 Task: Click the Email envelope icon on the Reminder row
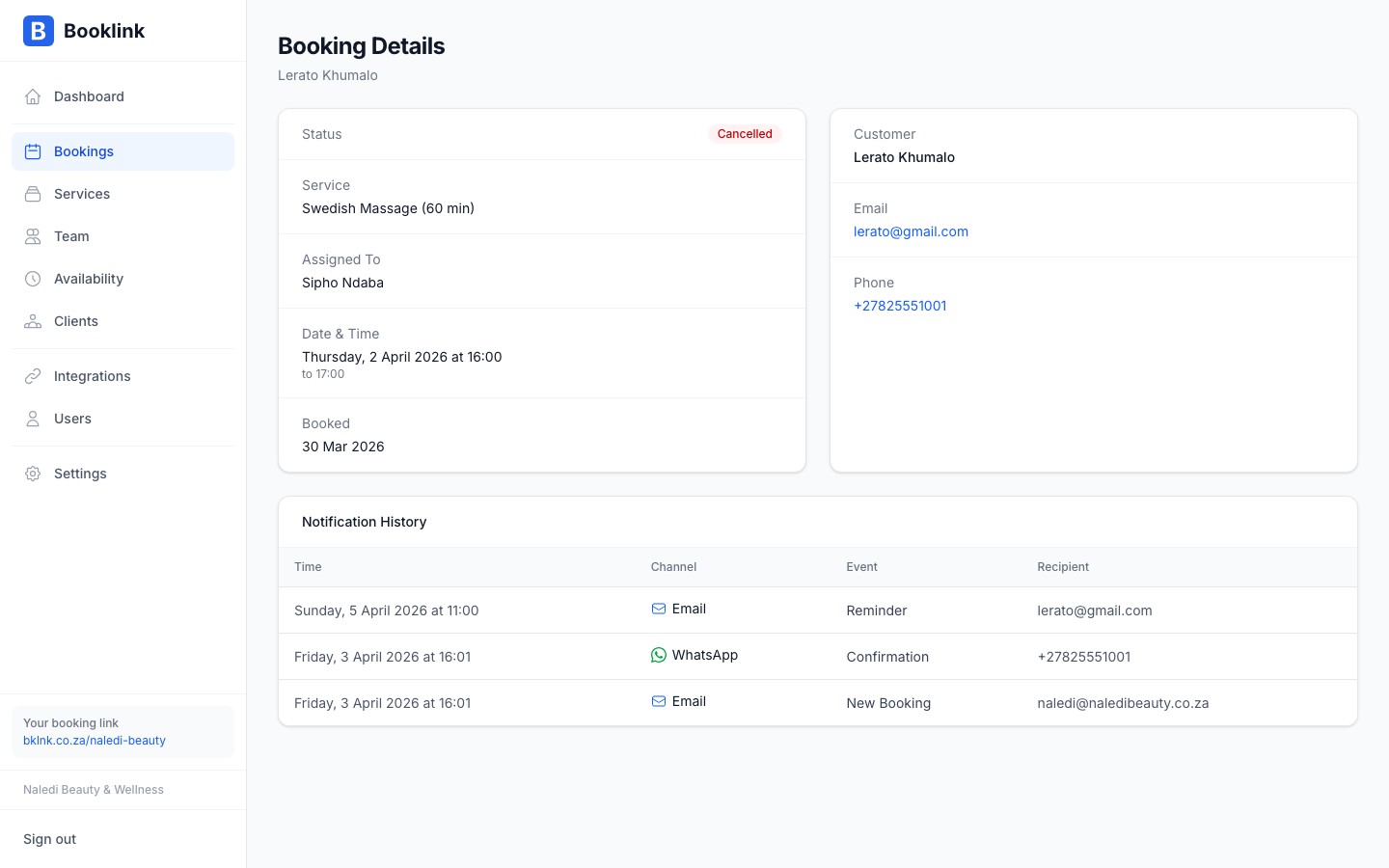click(x=658, y=609)
